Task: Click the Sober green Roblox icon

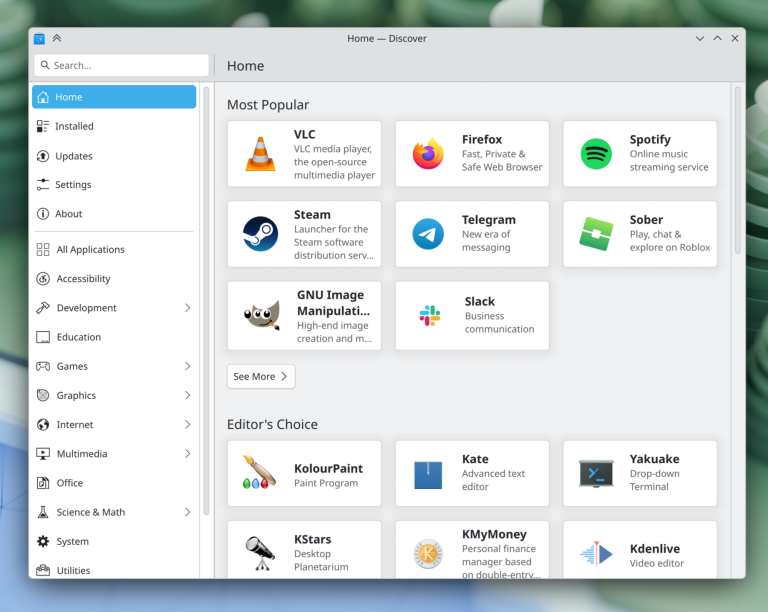Action: (x=596, y=234)
